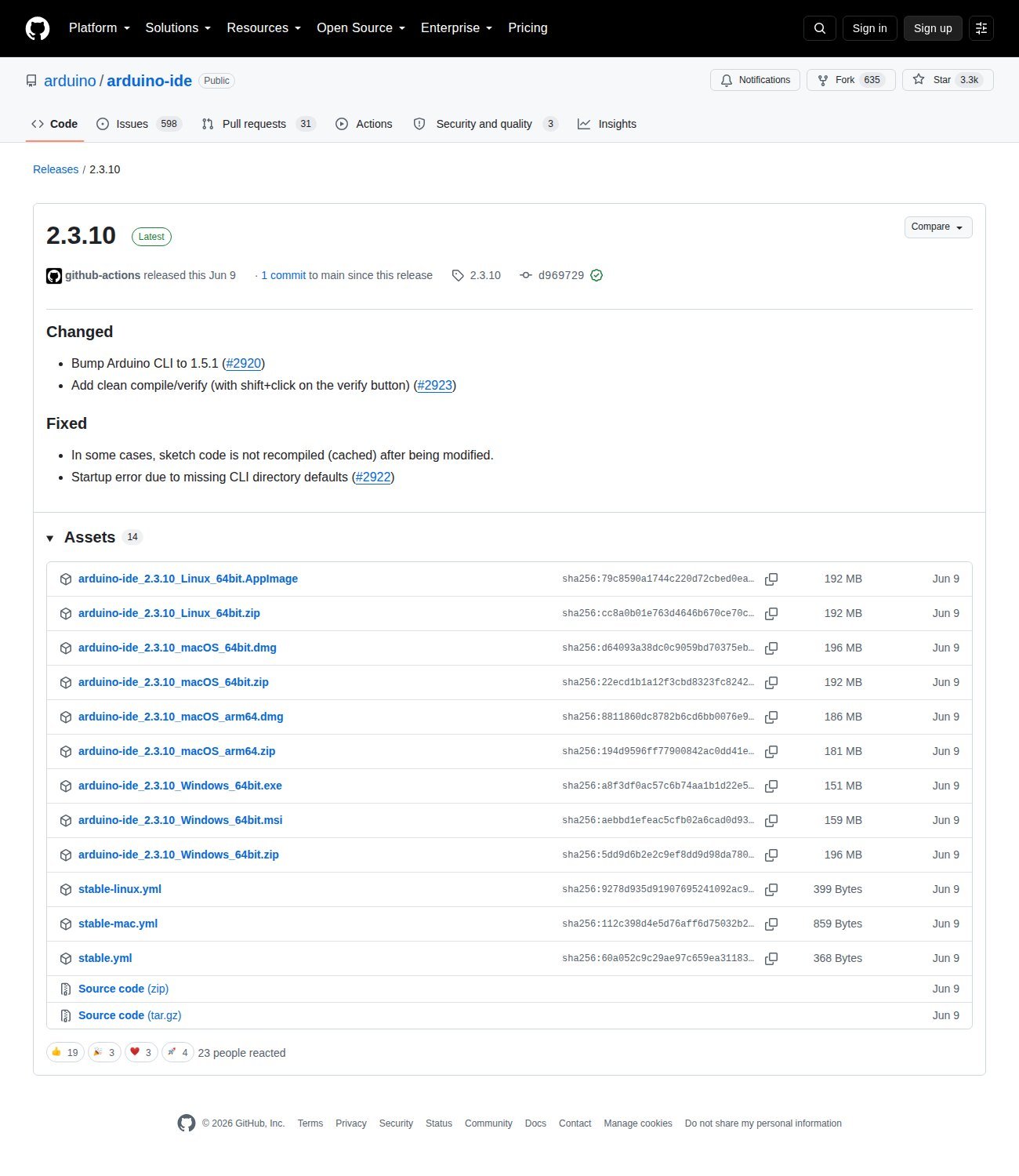Open the Solutions dropdown menu

tap(178, 28)
